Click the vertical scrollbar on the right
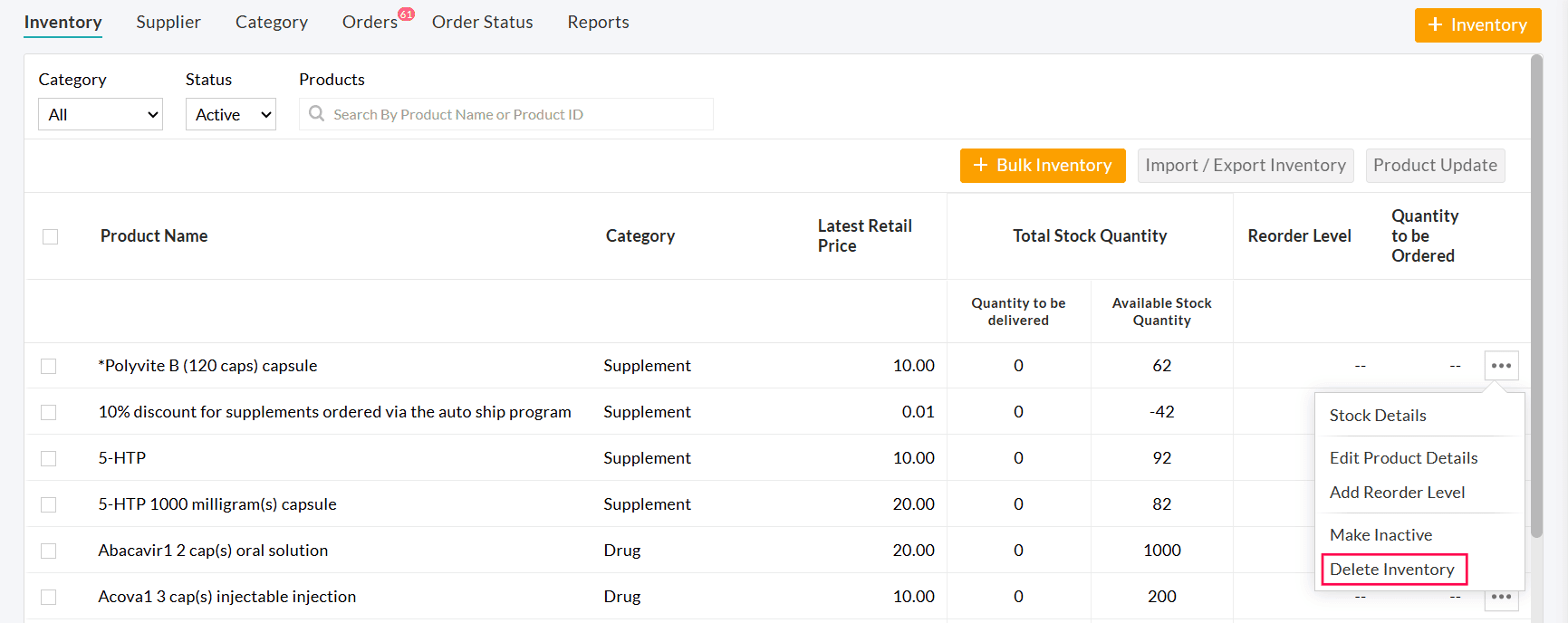 1536,299
